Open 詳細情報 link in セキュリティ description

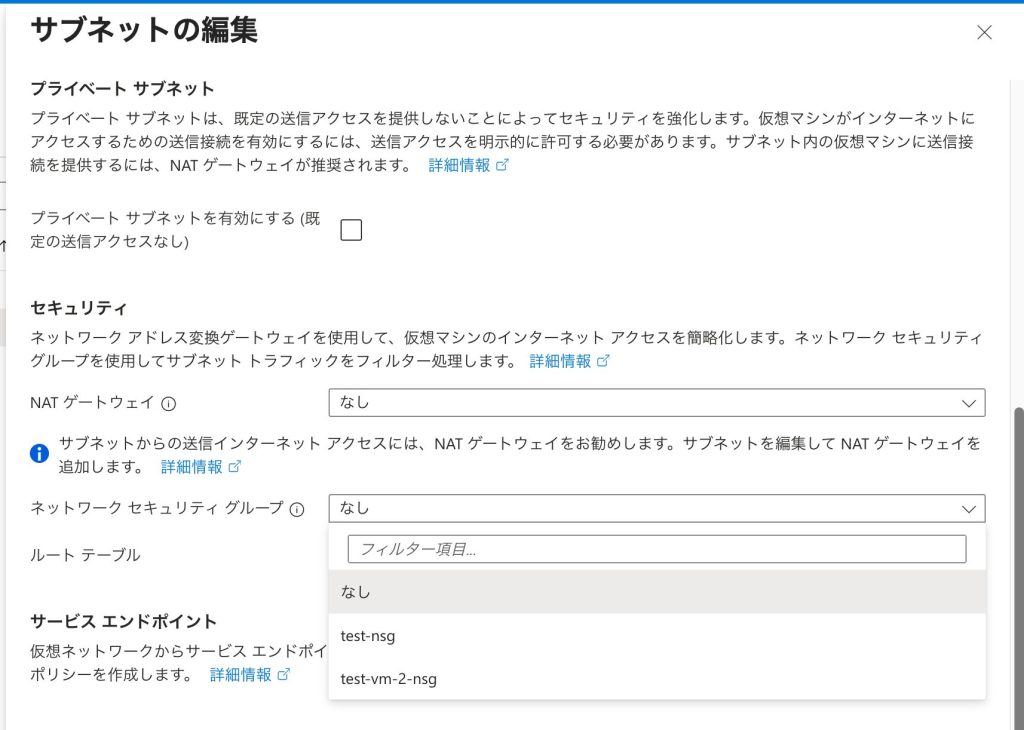(560, 361)
